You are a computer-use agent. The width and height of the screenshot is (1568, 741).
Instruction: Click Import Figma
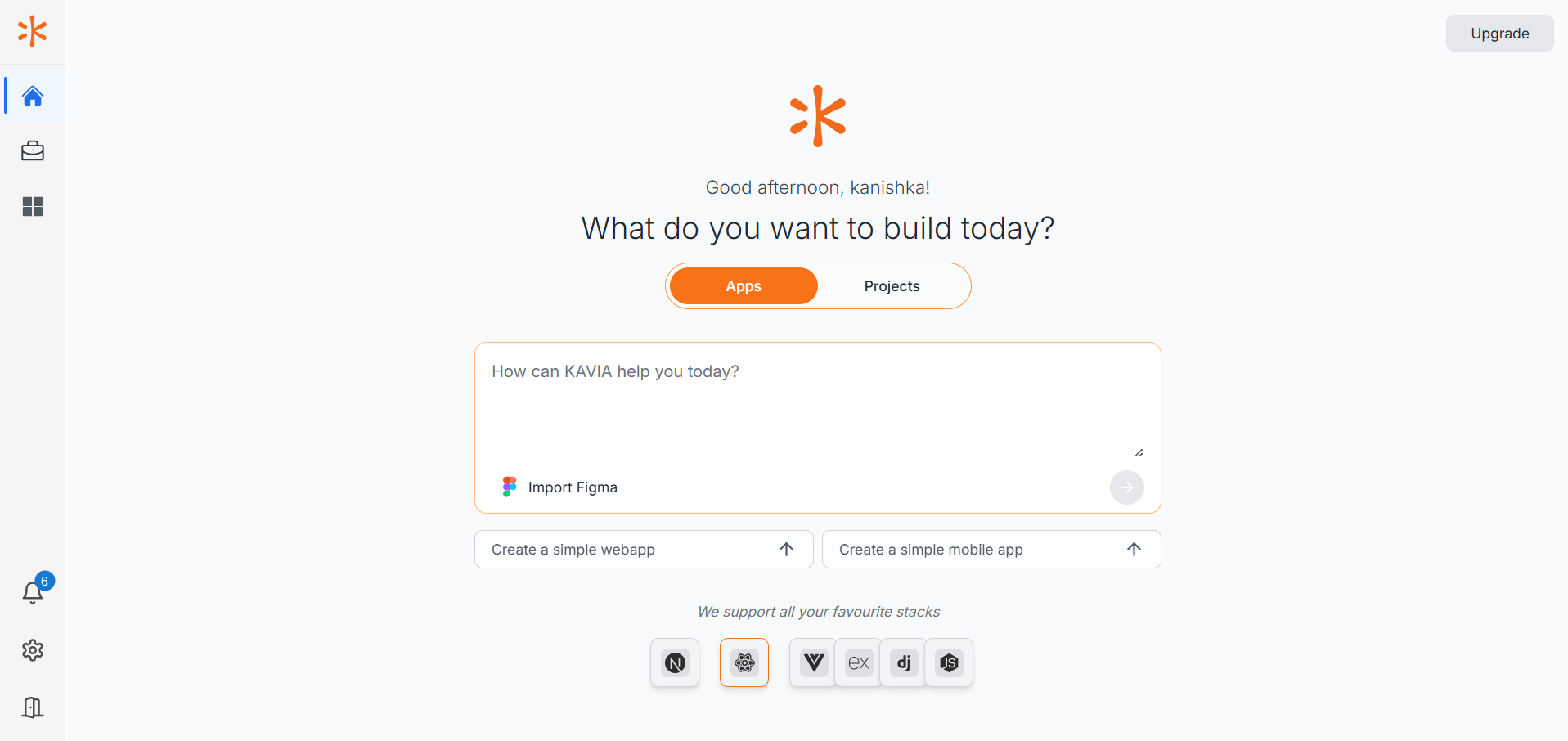[560, 487]
